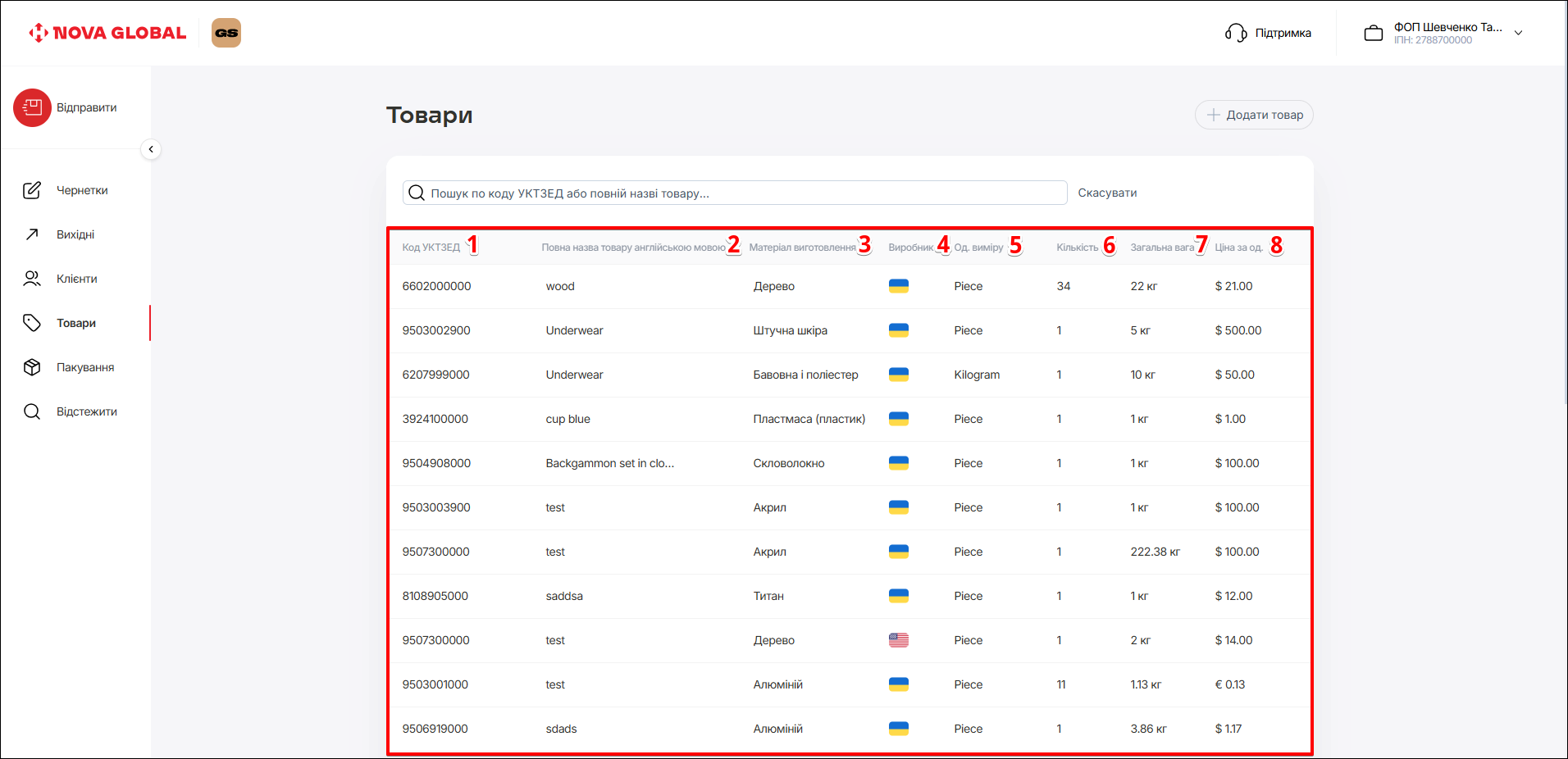Click the red Send package icon
This screenshot has width=1568, height=759.
pyautogui.click(x=32, y=107)
